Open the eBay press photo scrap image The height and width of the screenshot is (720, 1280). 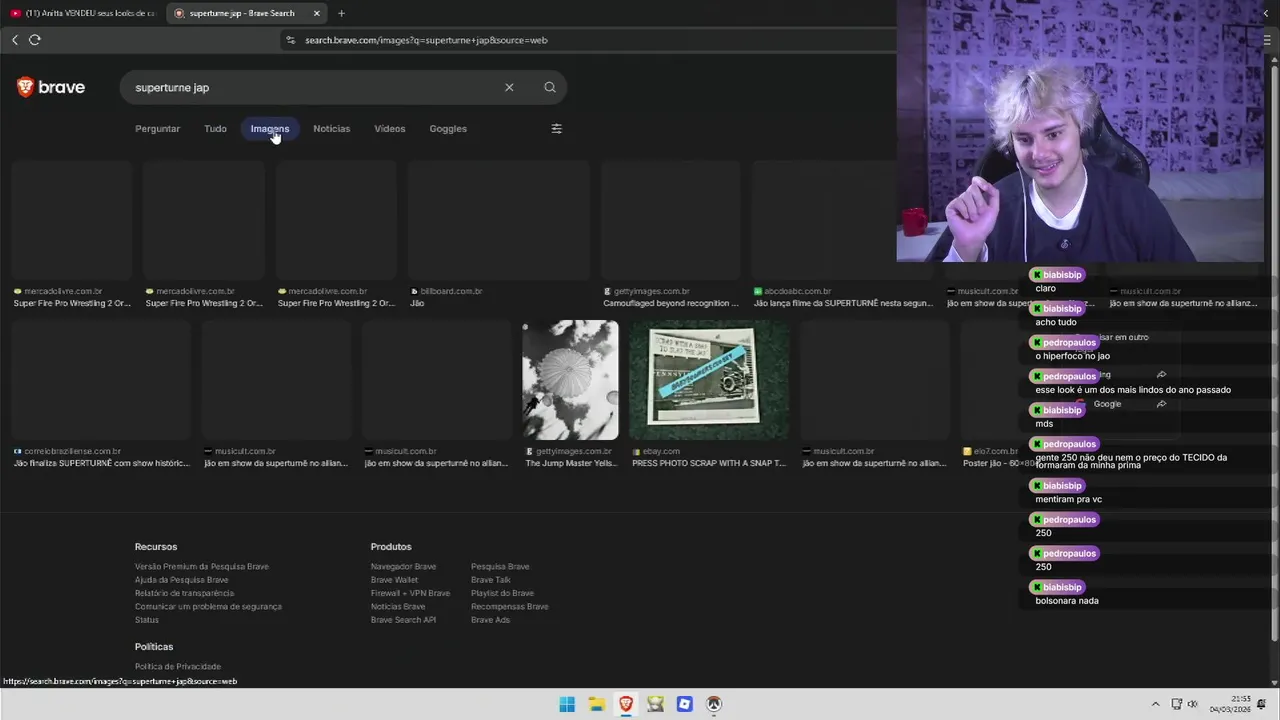[708, 380]
